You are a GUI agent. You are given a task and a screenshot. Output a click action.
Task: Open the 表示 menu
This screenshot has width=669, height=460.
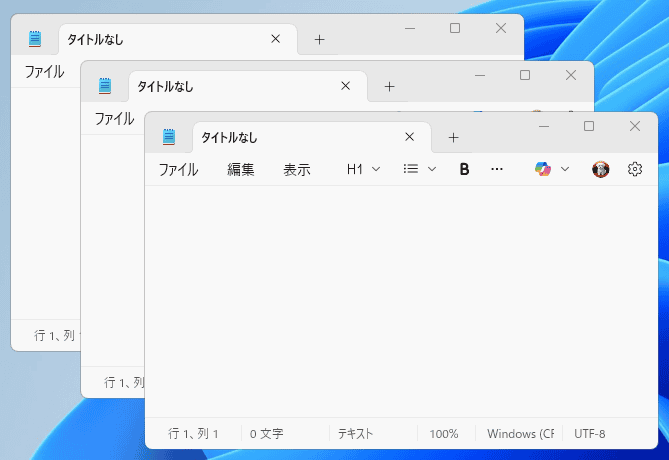(x=297, y=170)
